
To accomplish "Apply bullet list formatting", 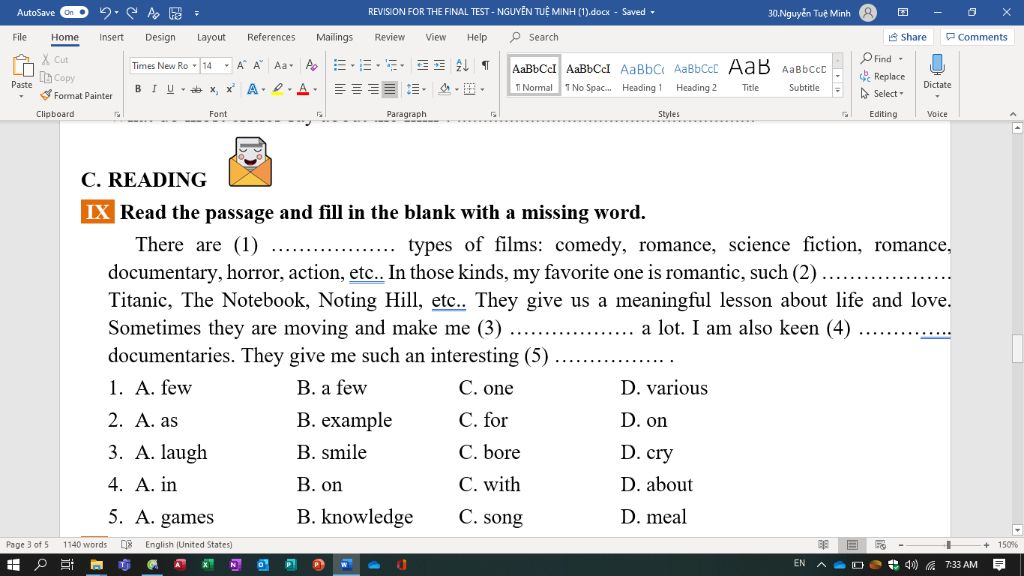I will 339,65.
